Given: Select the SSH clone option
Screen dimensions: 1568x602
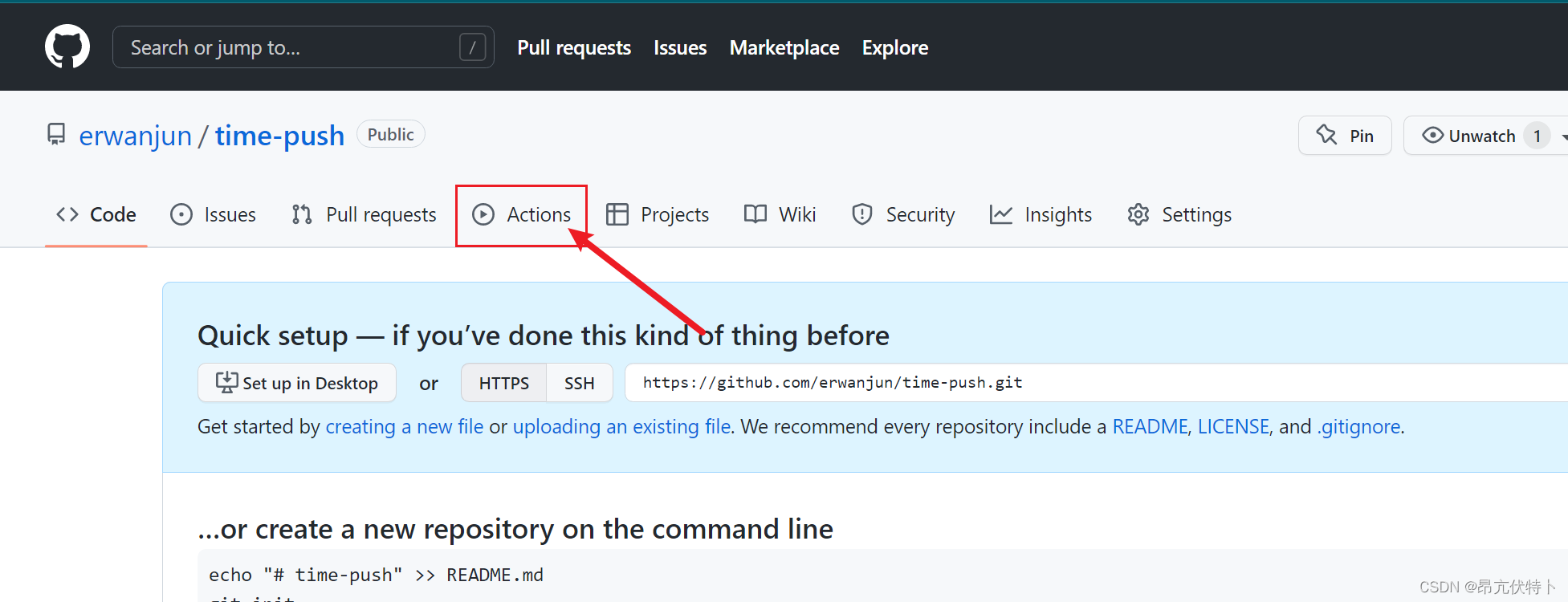Looking at the screenshot, I should click(580, 383).
